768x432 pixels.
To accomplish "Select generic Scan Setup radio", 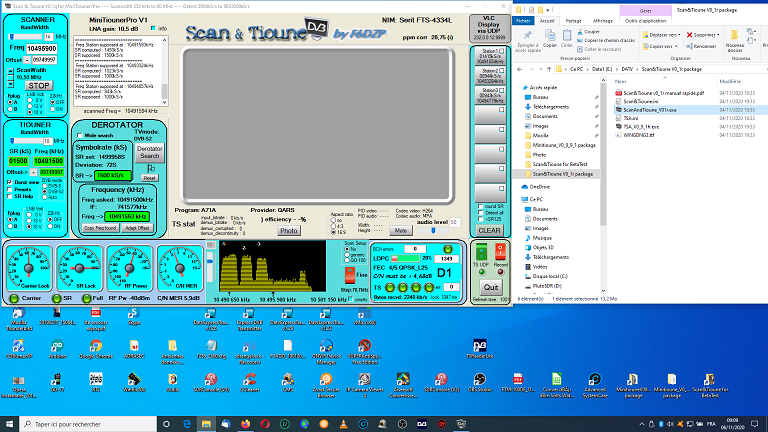I will click(347, 255).
